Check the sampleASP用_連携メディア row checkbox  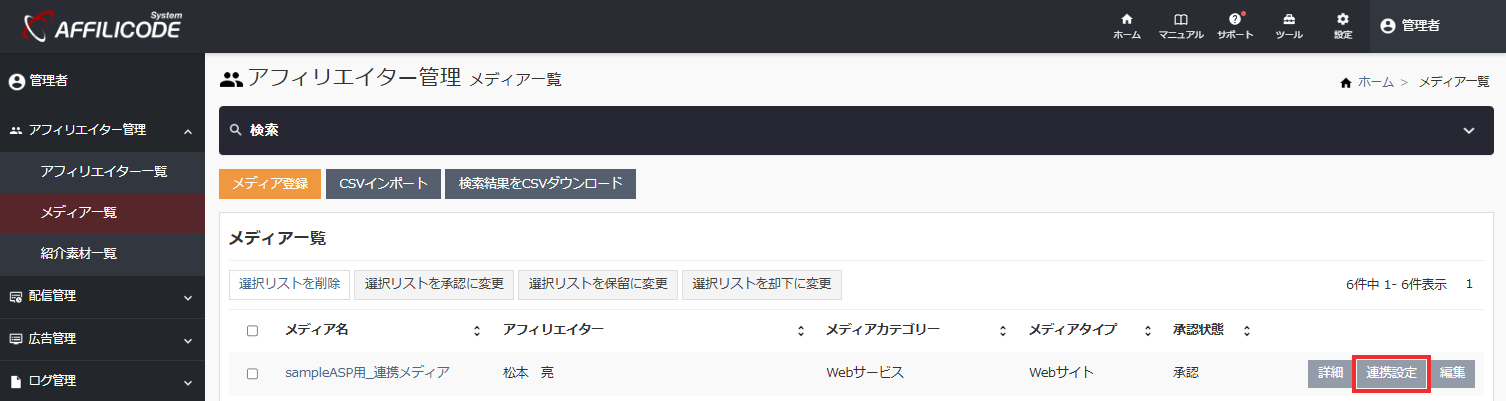click(252, 374)
